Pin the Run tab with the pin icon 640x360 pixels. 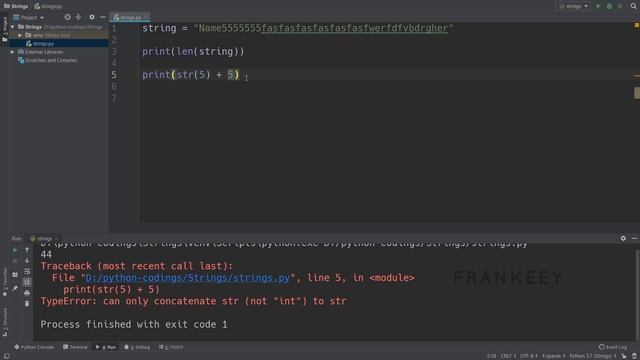15,289
